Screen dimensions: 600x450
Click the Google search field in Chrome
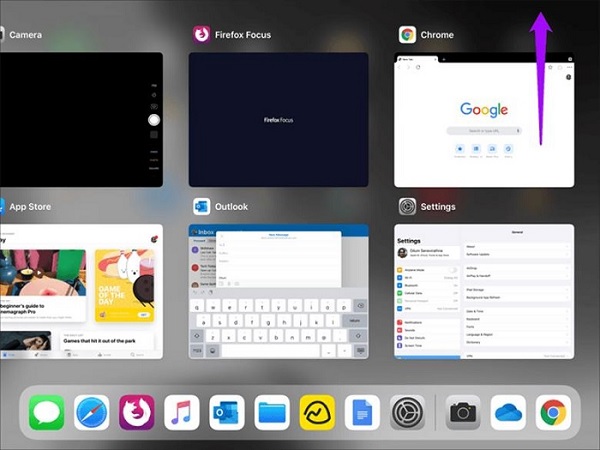pos(483,131)
